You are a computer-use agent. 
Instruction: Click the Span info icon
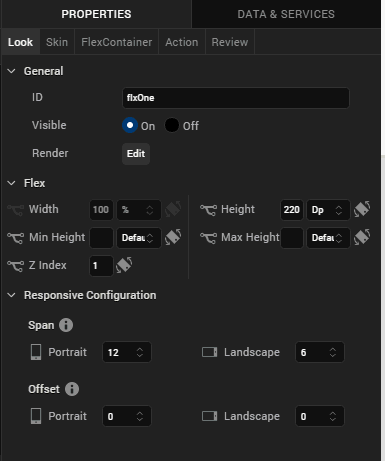click(x=66, y=325)
